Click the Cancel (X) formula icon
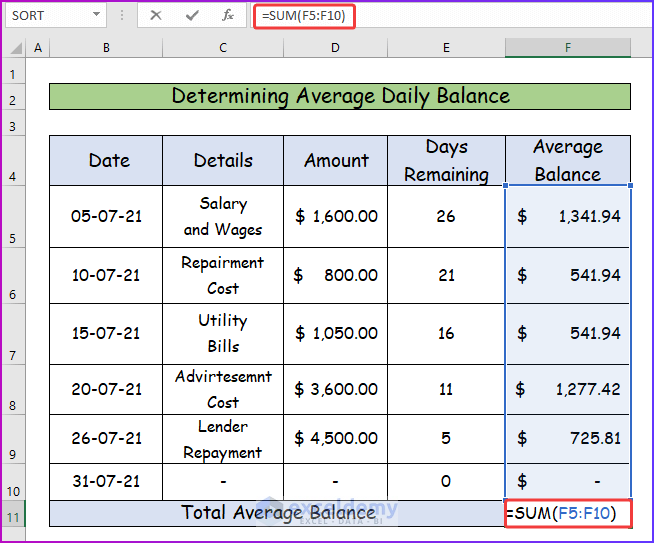 coord(156,15)
